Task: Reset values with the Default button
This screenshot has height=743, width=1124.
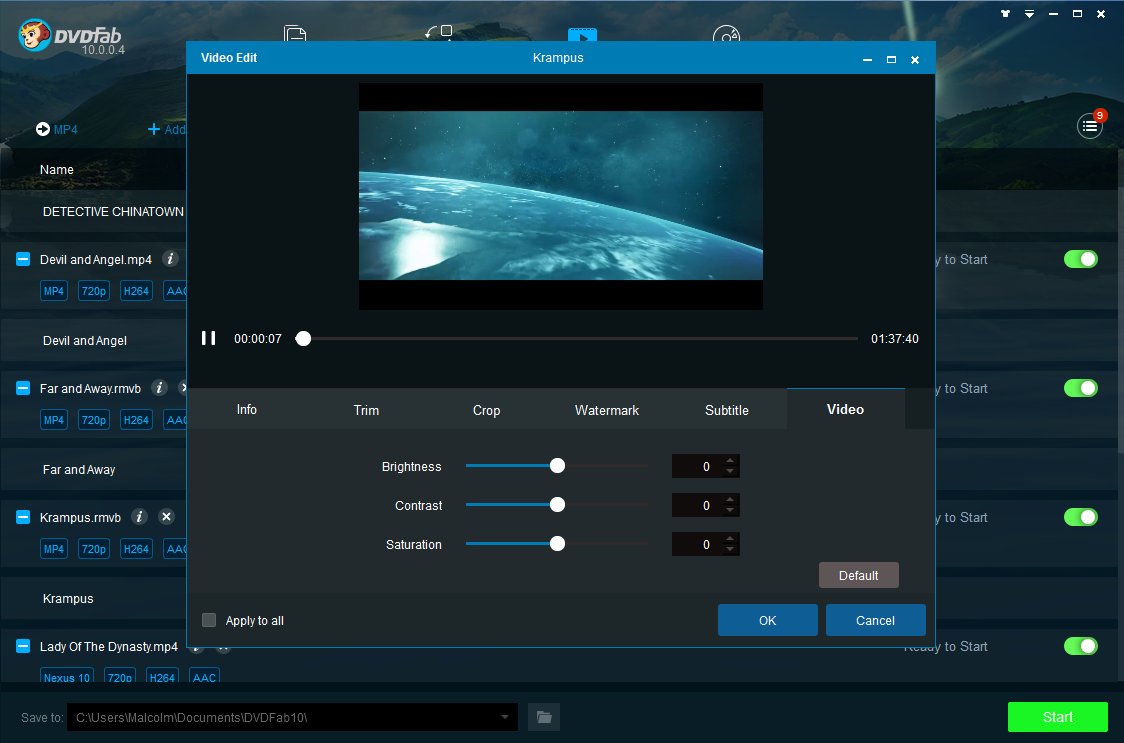Action: tap(858, 575)
